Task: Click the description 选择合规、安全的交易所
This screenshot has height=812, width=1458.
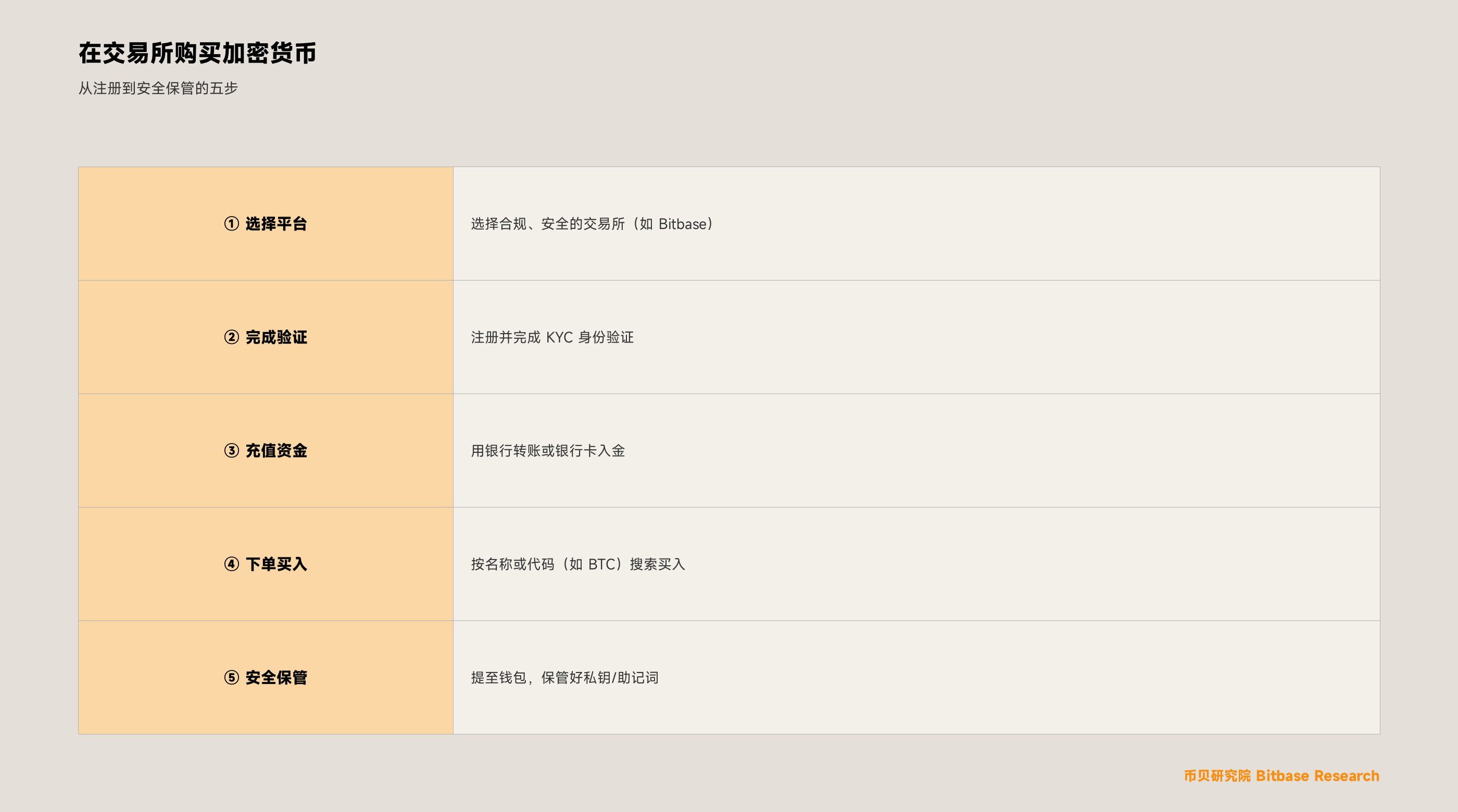Action: (x=548, y=224)
